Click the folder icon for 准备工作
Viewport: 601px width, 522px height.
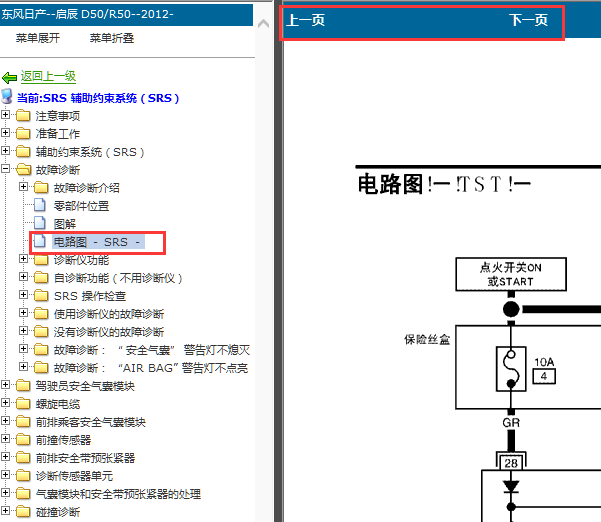[23, 133]
